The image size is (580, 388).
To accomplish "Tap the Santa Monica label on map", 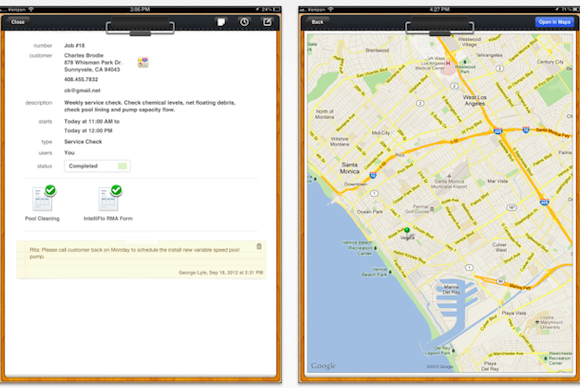I will tap(350, 168).
